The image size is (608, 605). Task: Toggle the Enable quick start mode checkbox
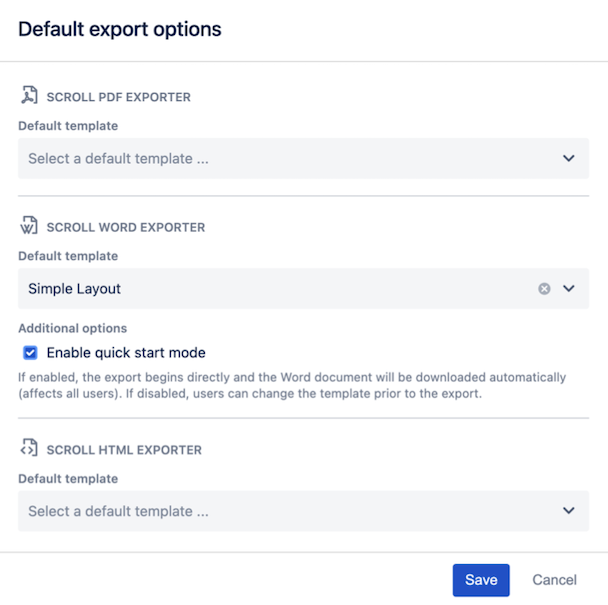point(30,353)
